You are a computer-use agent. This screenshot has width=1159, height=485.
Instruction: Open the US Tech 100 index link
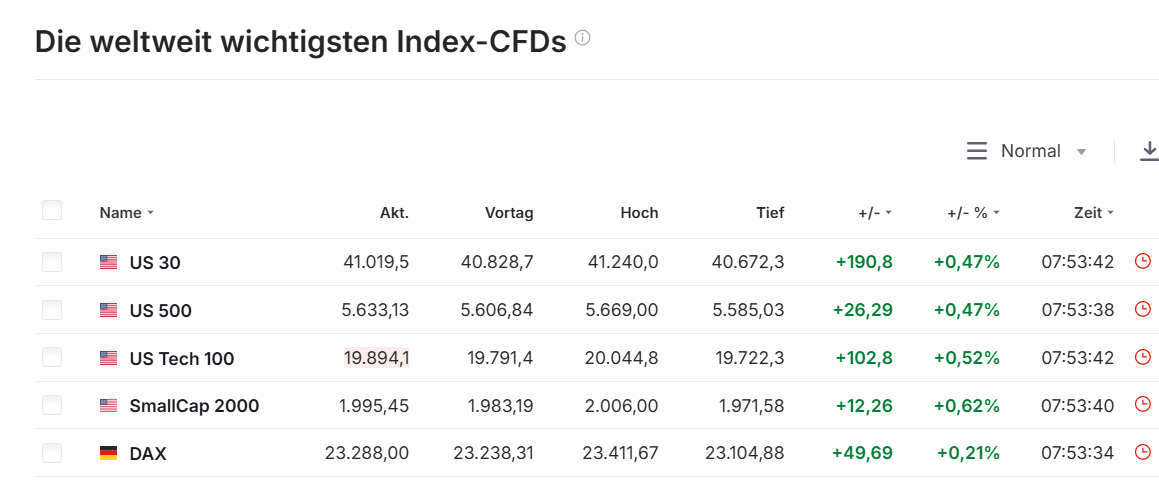coord(181,358)
